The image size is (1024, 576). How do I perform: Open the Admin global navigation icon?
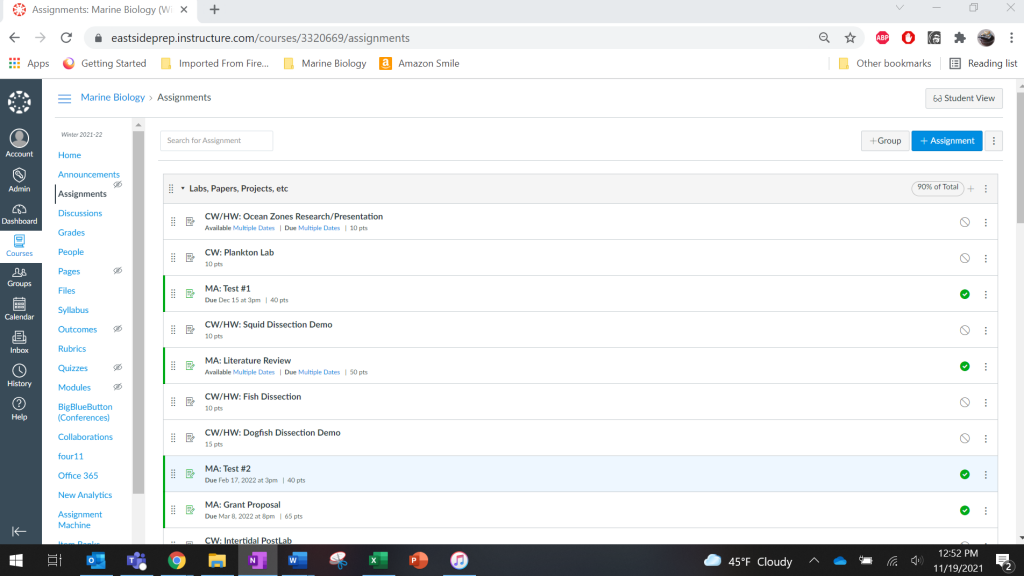tap(20, 179)
